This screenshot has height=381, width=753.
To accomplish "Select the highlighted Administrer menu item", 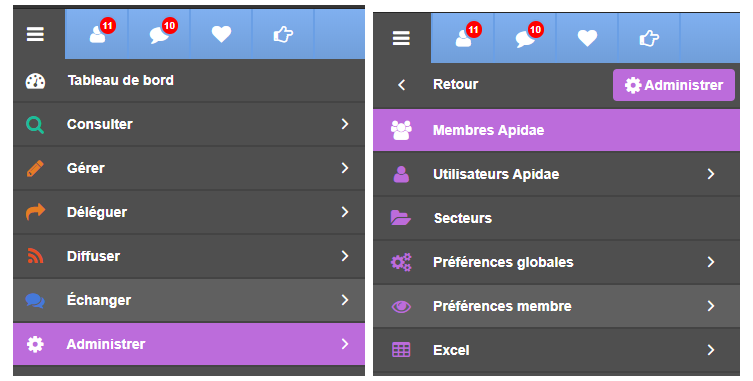I will [189, 344].
